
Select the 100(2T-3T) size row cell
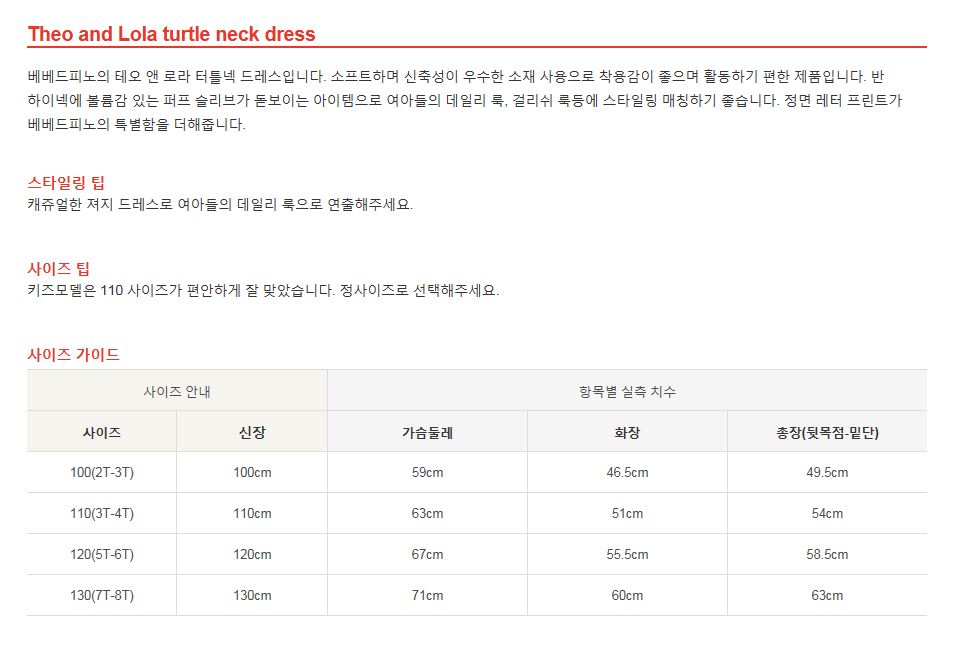click(x=102, y=472)
